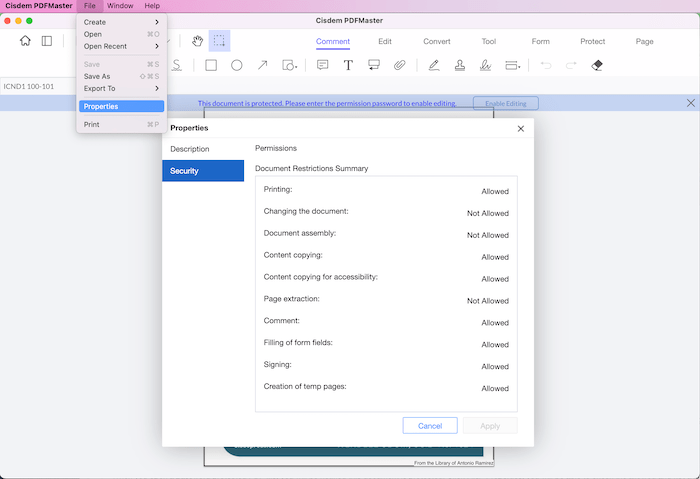
Task: Choose Save As from File menu
Action: [x=121, y=76]
